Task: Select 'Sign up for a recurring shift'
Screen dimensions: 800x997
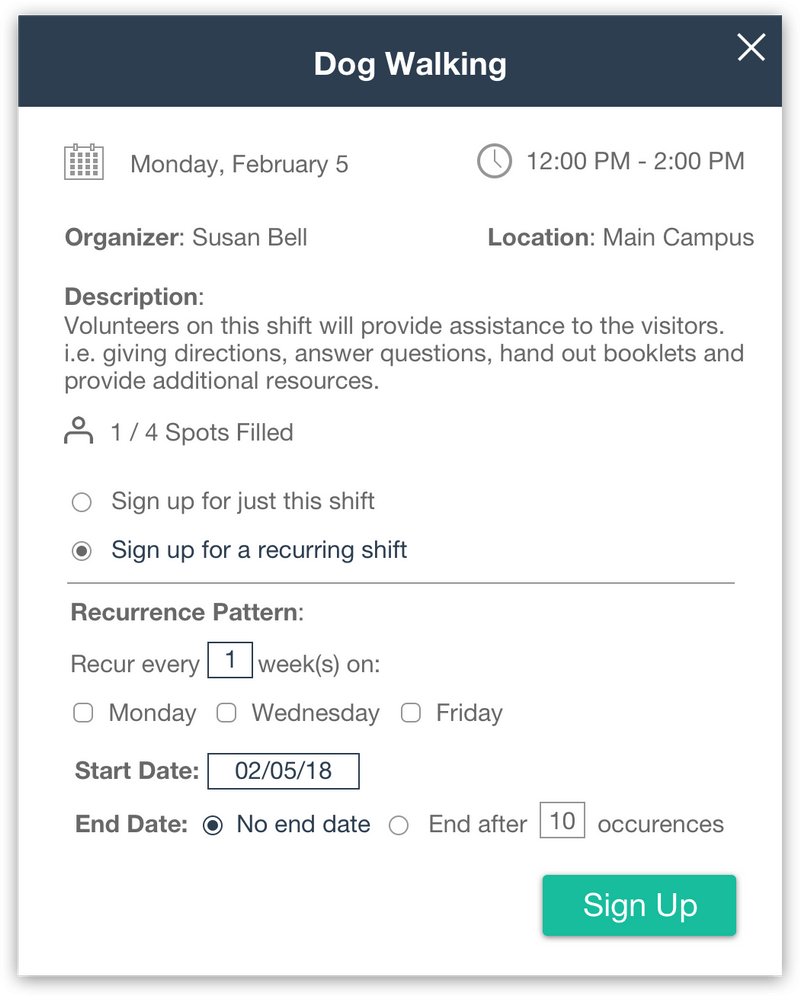Action: coord(82,551)
